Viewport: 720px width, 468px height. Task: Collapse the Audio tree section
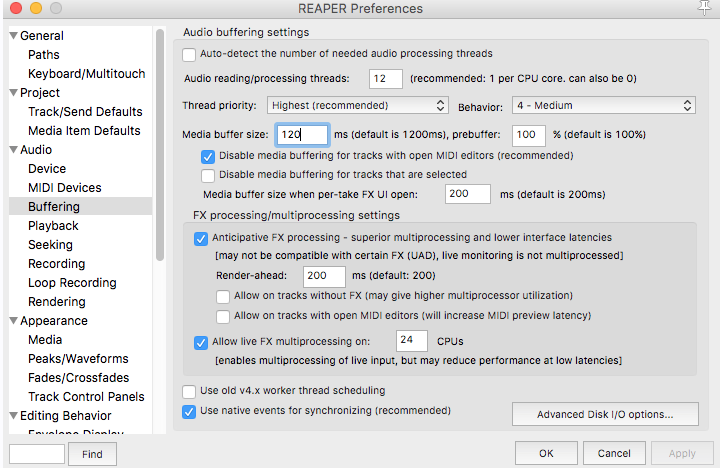click(13, 150)
